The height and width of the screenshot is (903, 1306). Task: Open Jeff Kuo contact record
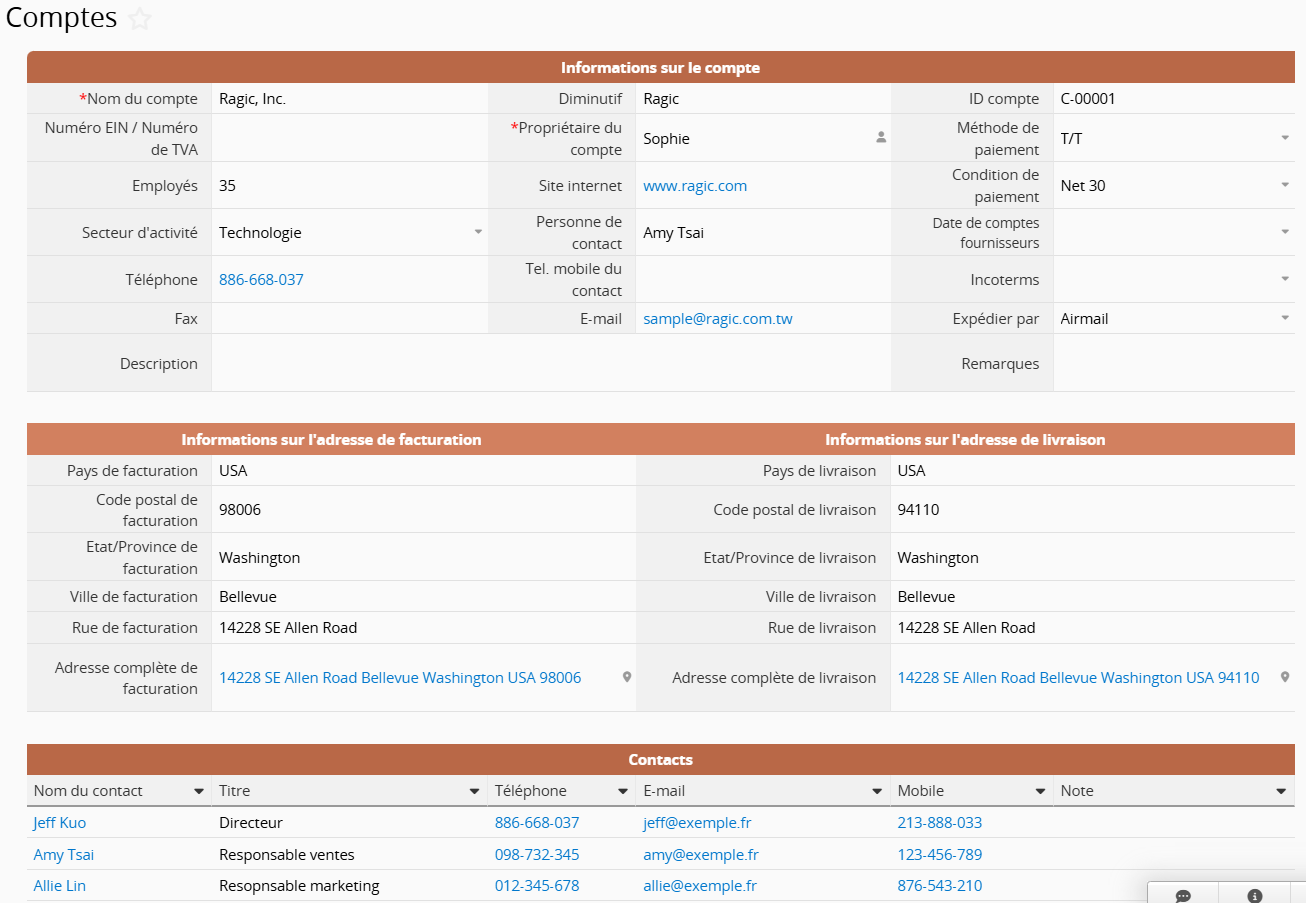pos(60,823)
